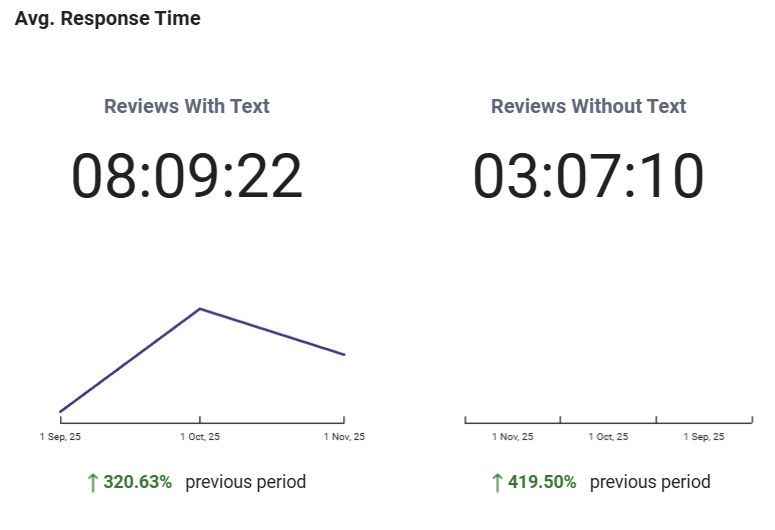This screenshot has width=775, height=530.
Task: Click "previous period" text next to 320.63%
Action: point(245,482)
